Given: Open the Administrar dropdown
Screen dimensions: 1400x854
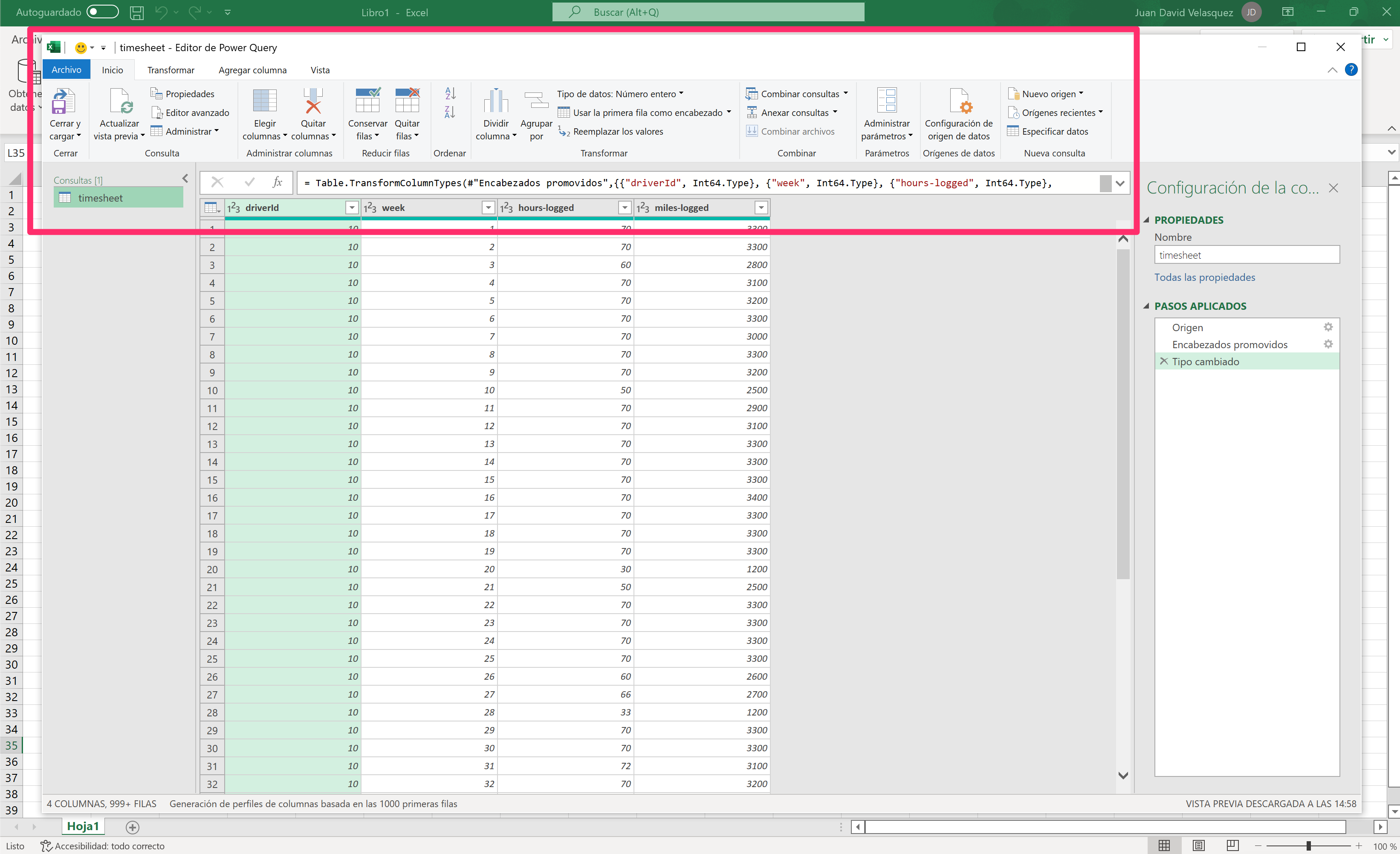Looking at the screenshot, I should pyautogui.click(x=184, y=131).
